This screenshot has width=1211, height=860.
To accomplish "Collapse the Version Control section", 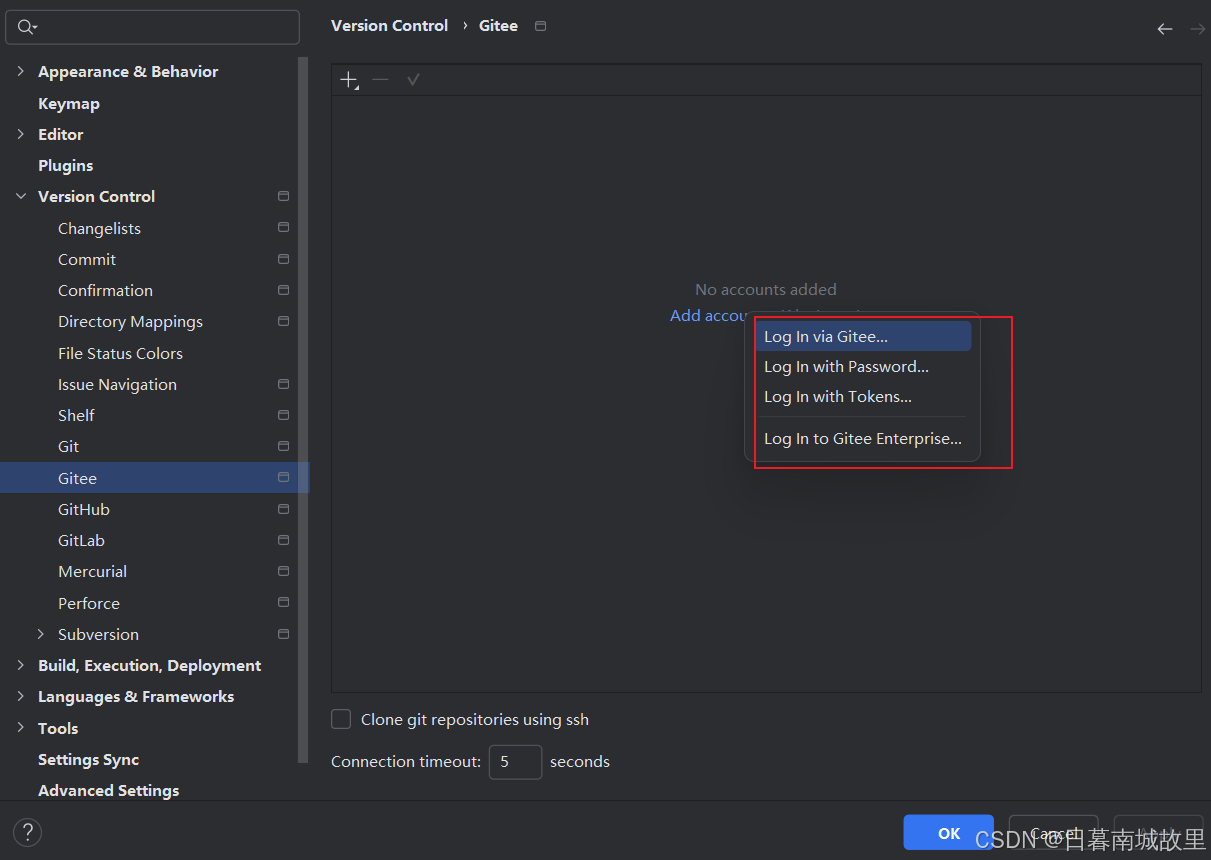I will [x=20, y=196].
